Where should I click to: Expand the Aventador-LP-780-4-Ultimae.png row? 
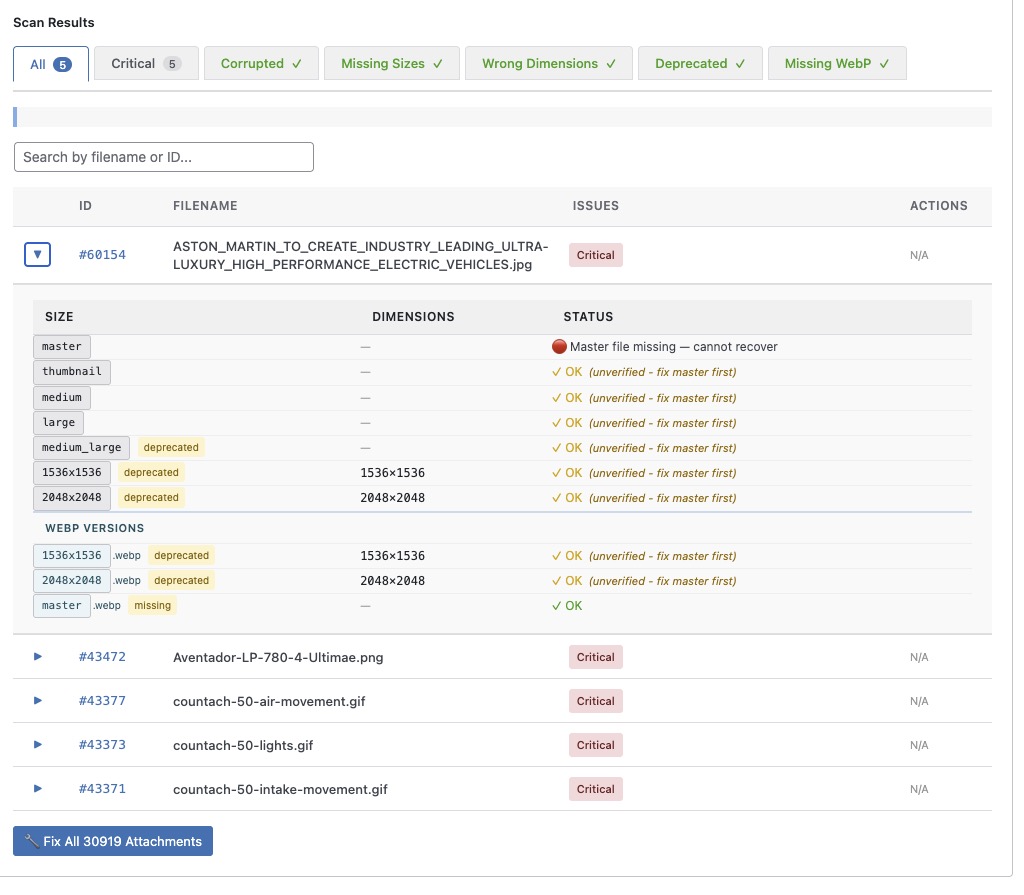38,657
